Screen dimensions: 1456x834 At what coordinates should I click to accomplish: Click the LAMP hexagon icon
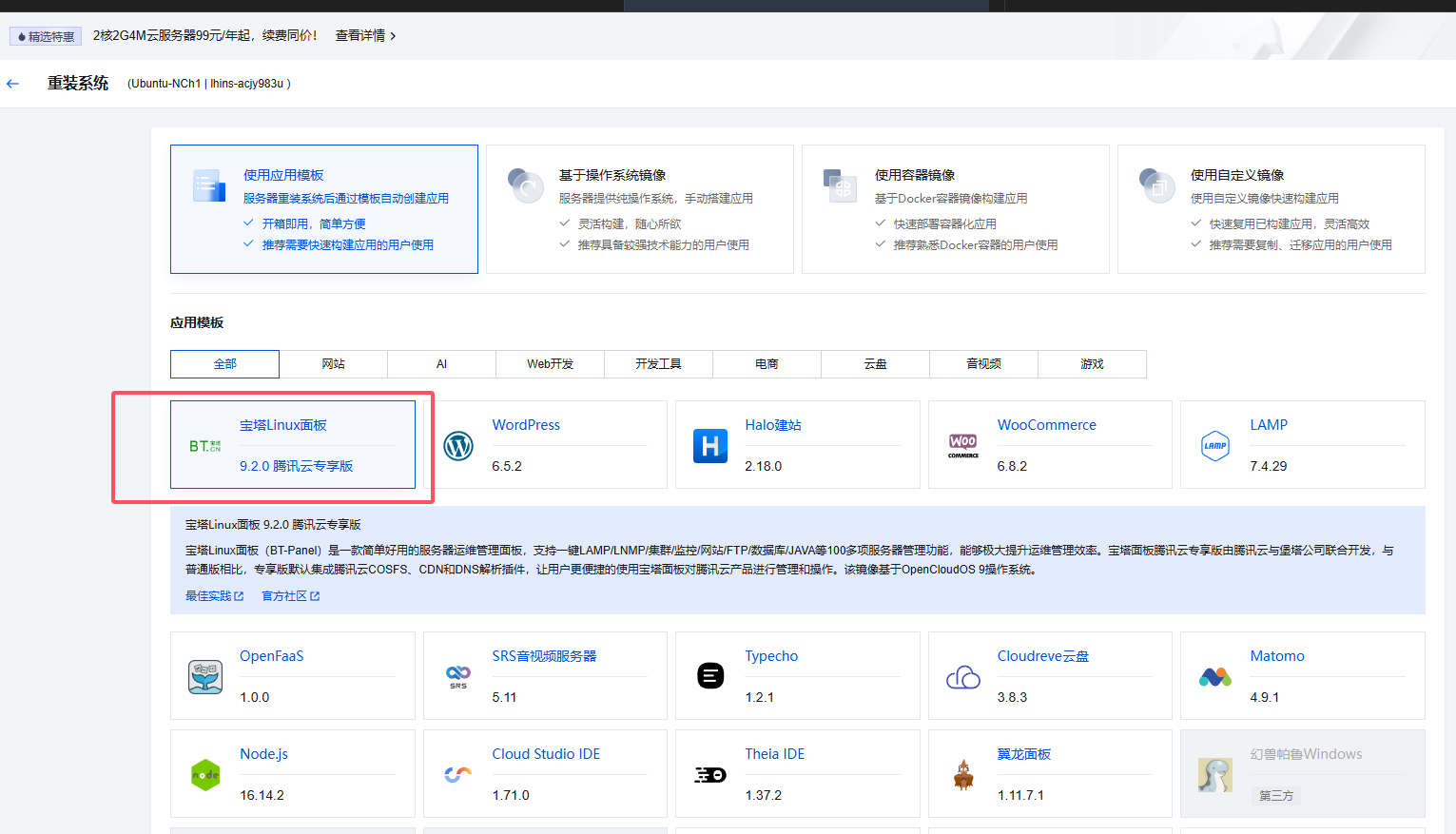[x=1215, y=445]
